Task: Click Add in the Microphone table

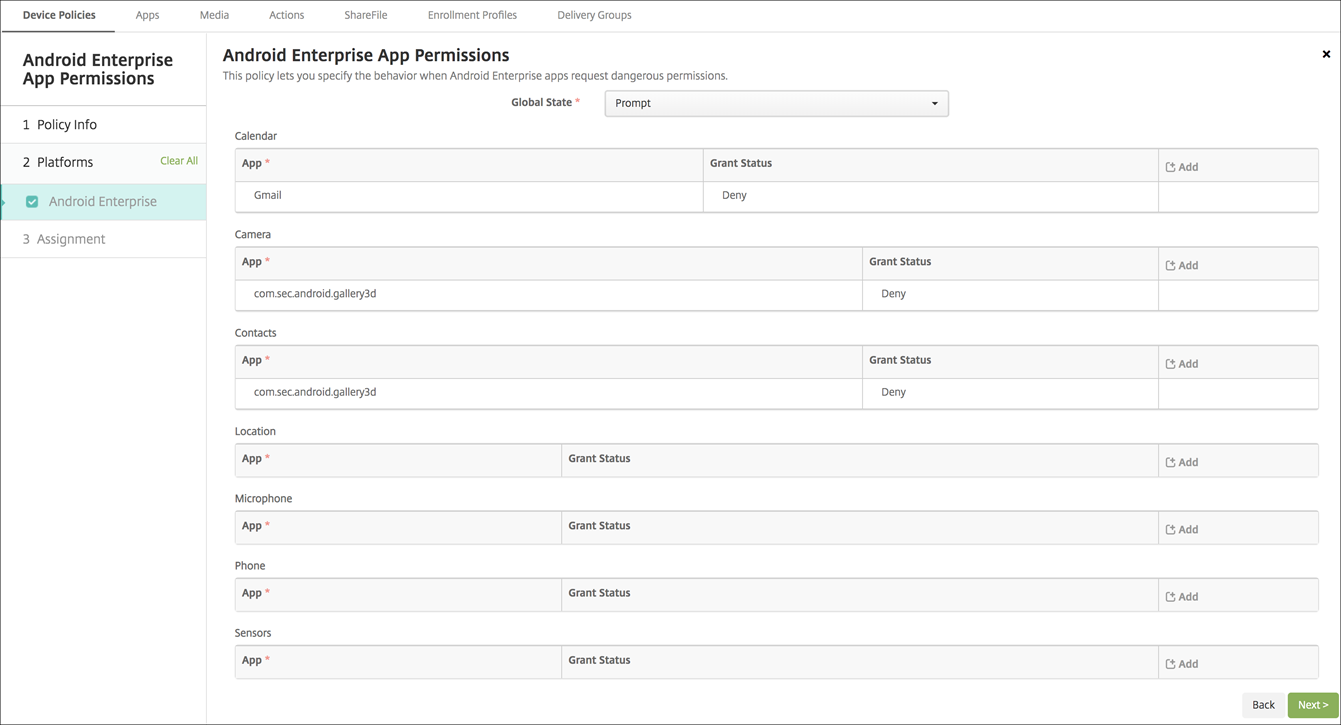Action: point(1181,529)
